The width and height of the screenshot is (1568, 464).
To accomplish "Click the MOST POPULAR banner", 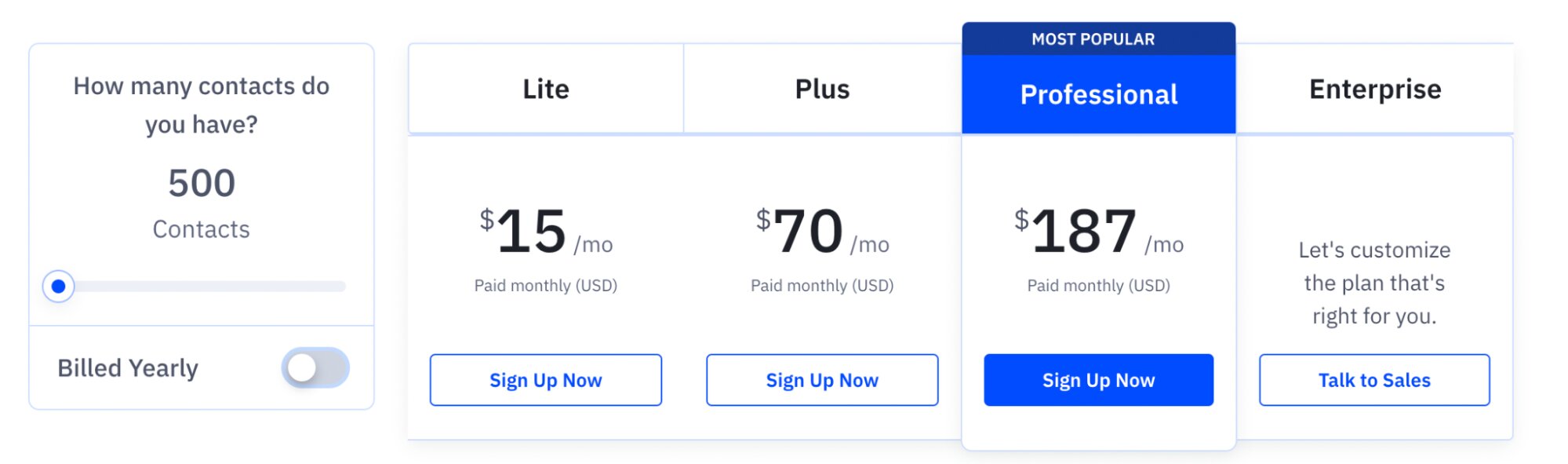I will coord(1098,38).
